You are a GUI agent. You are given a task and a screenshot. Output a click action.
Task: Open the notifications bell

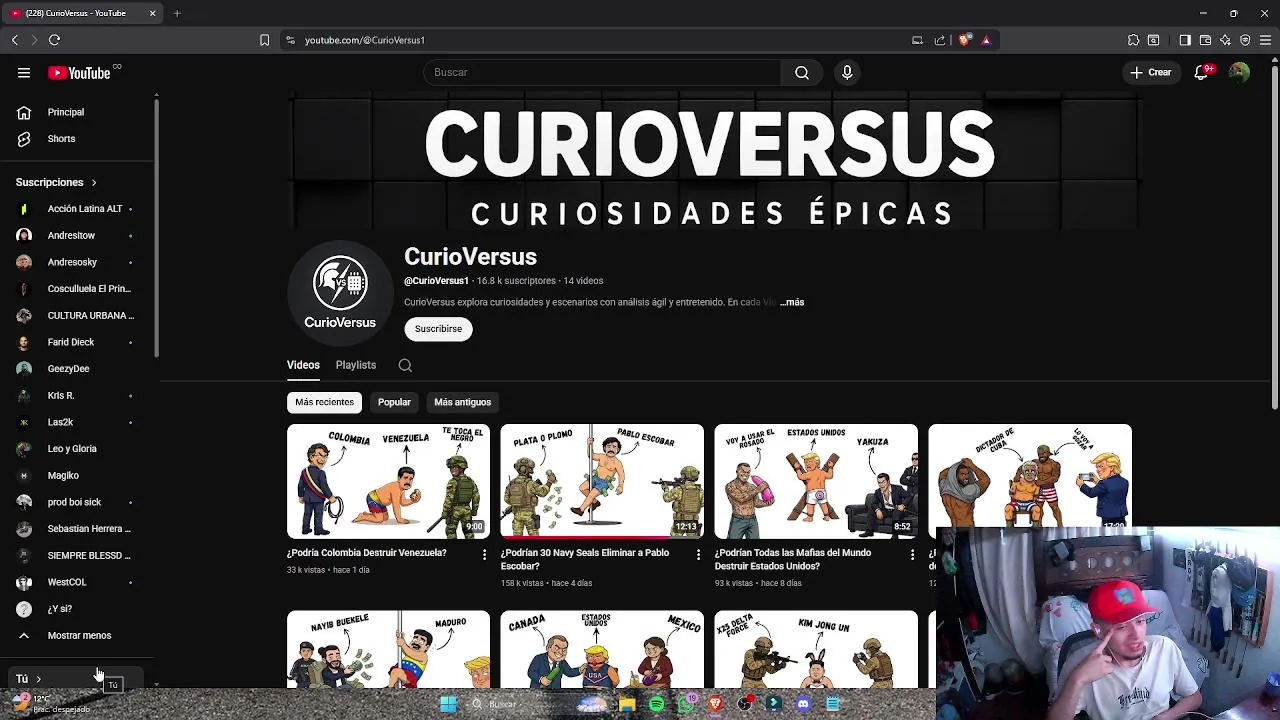click(x=1201, y=72)
